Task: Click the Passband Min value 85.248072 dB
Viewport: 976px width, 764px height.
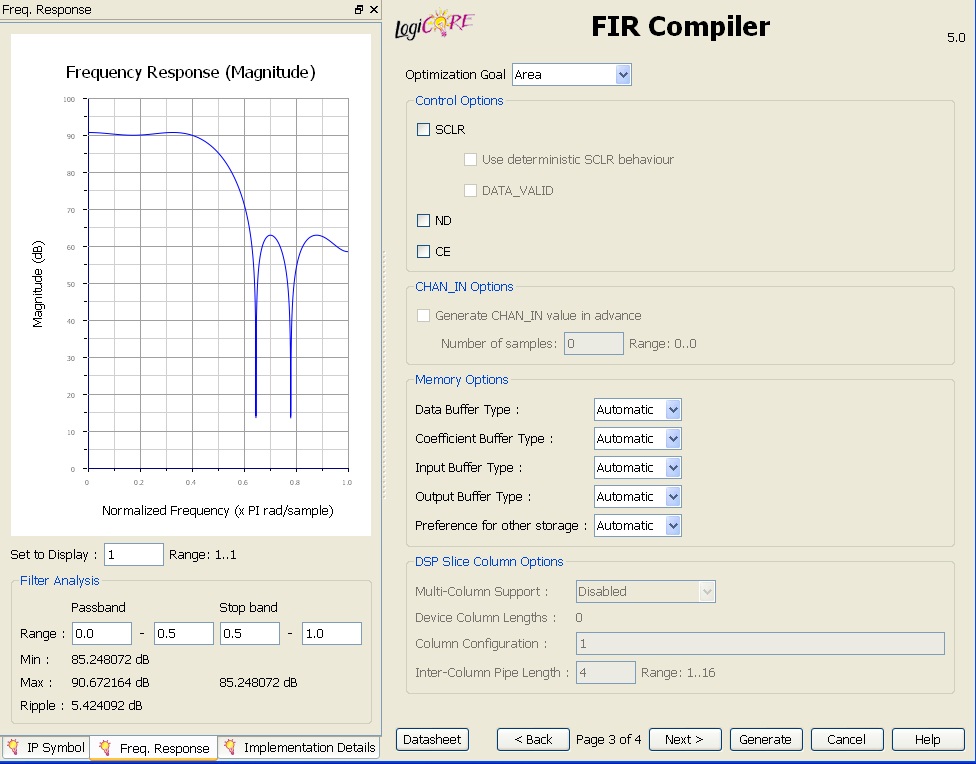Action: click(x=110, y=659)
